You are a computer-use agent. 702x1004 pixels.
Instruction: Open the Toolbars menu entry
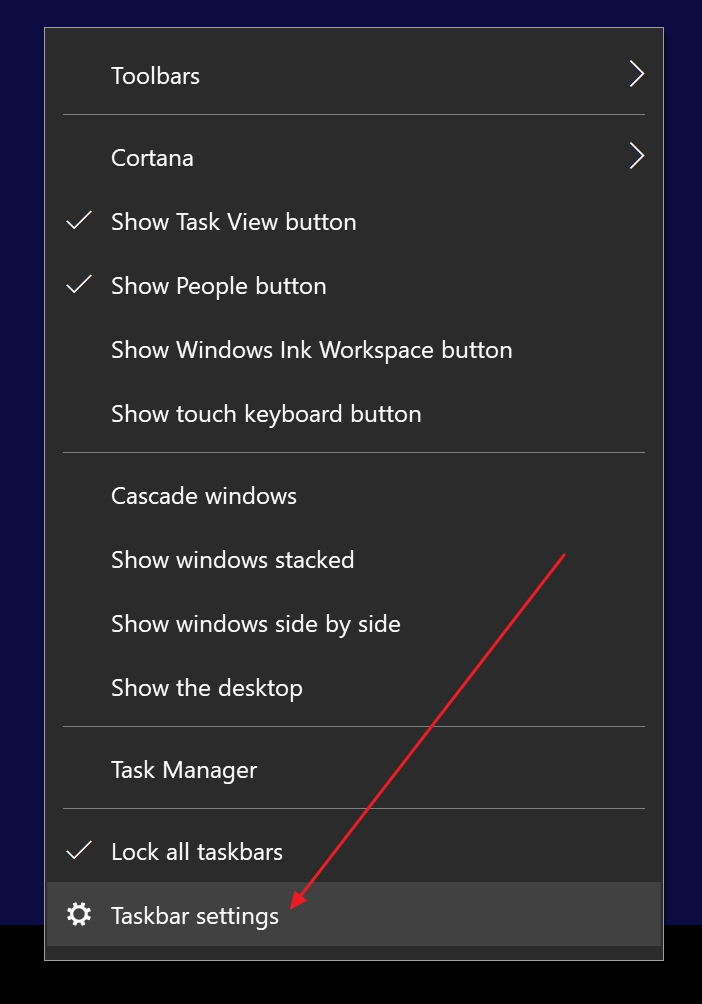click(x=156, y=76)
